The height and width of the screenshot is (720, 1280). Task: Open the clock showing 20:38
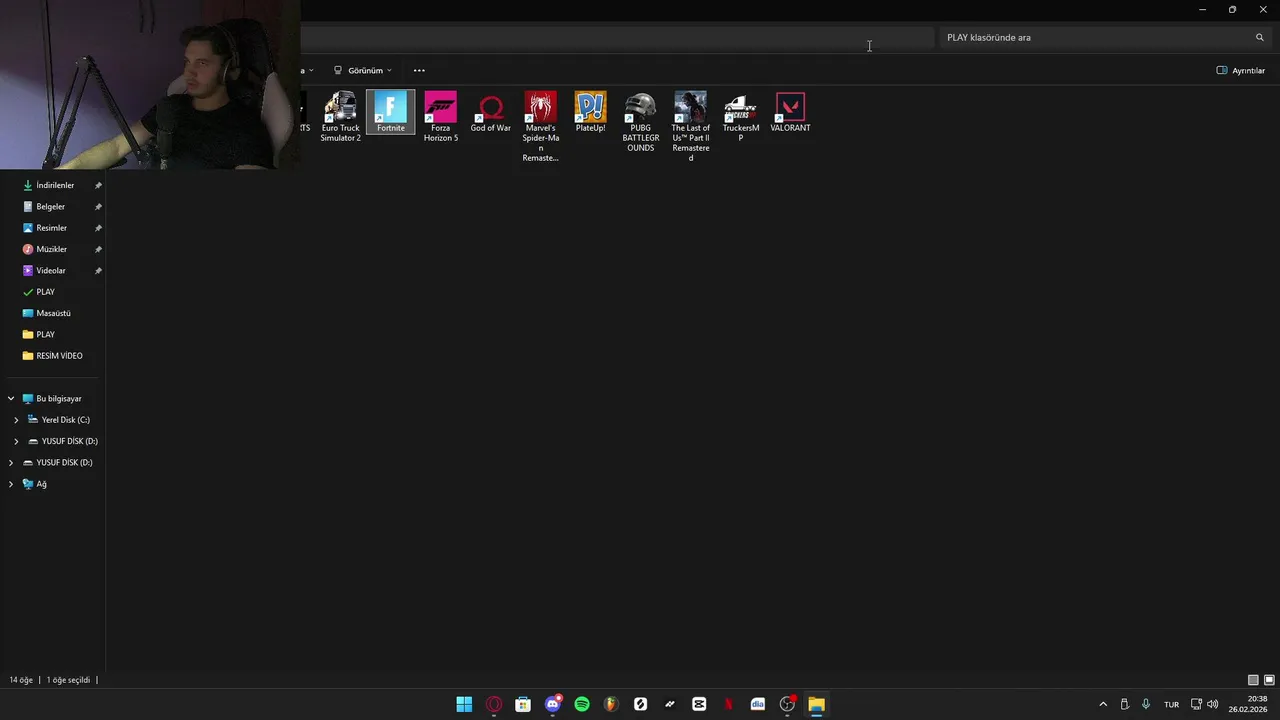(x=1248, y=704)
